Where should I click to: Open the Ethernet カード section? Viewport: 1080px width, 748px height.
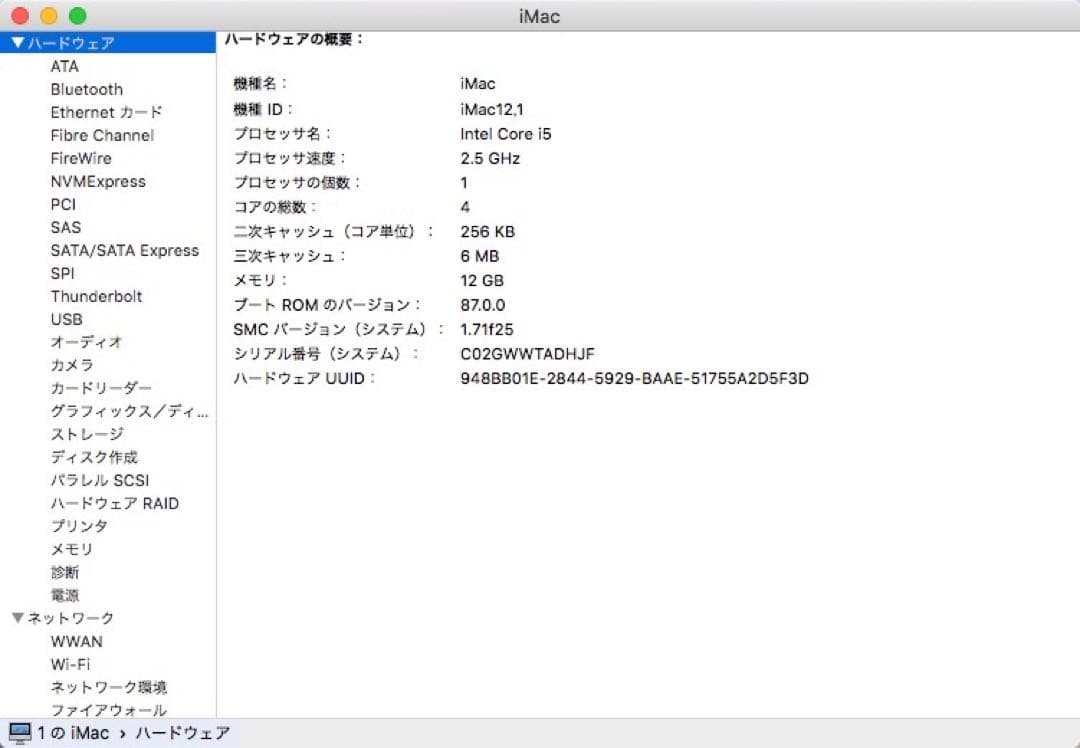pyautogui.click(x=106, y=112)
